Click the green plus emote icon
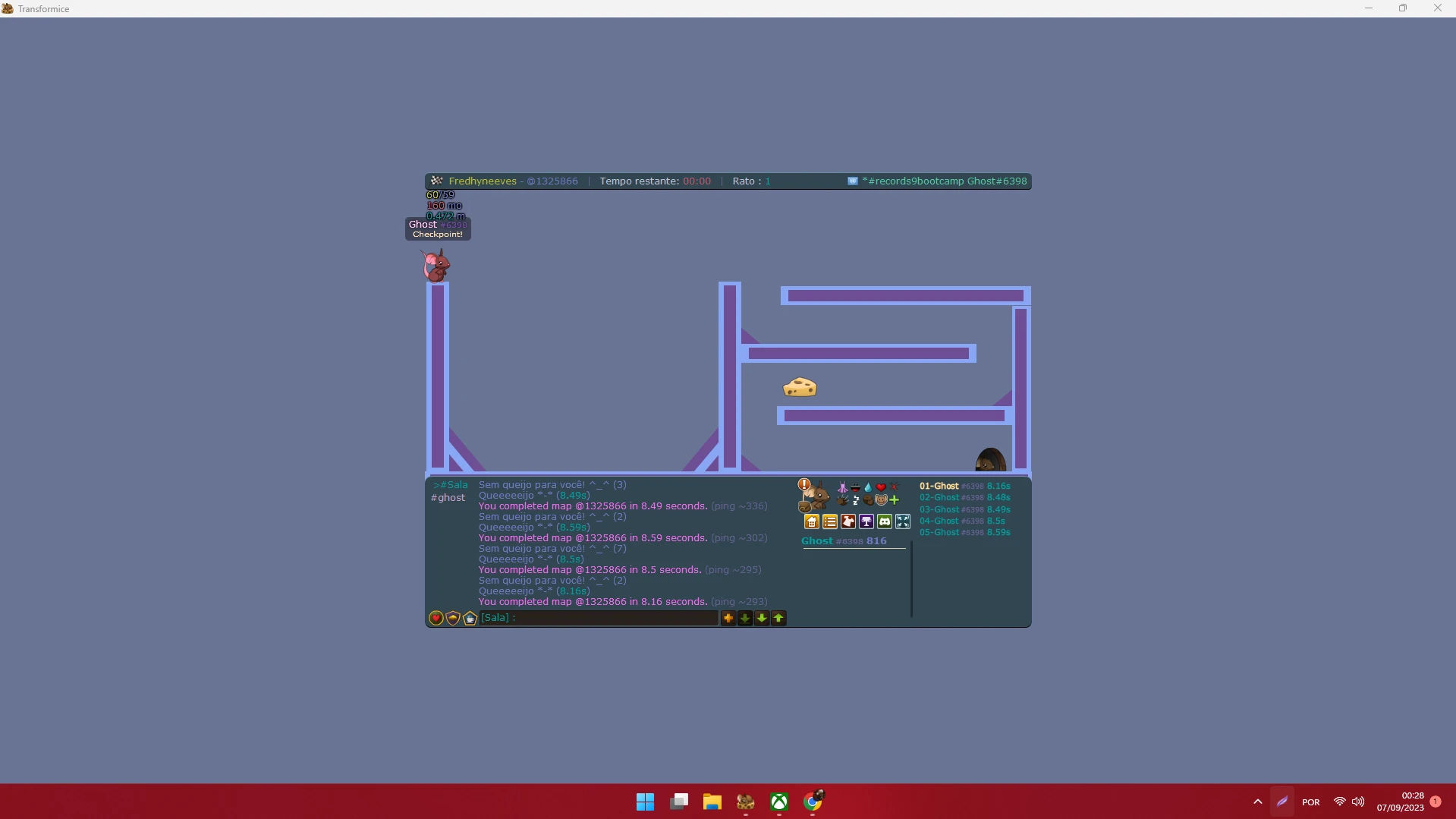 894,500
